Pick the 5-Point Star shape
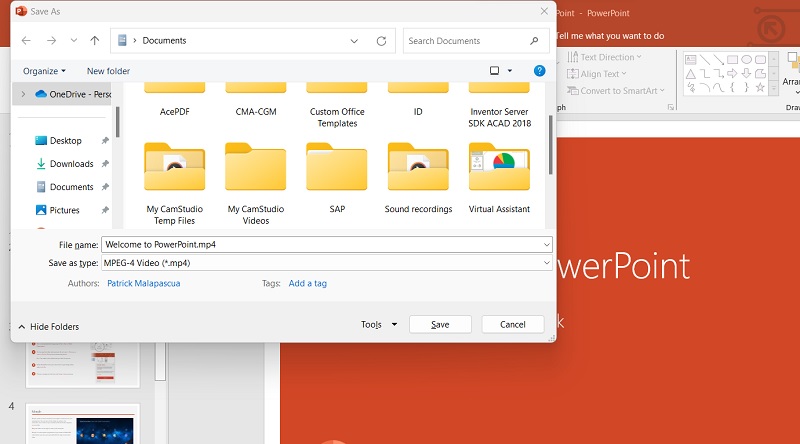Image resolution: width=800 pixels, height=444 pixels. [x=760, y=87]
